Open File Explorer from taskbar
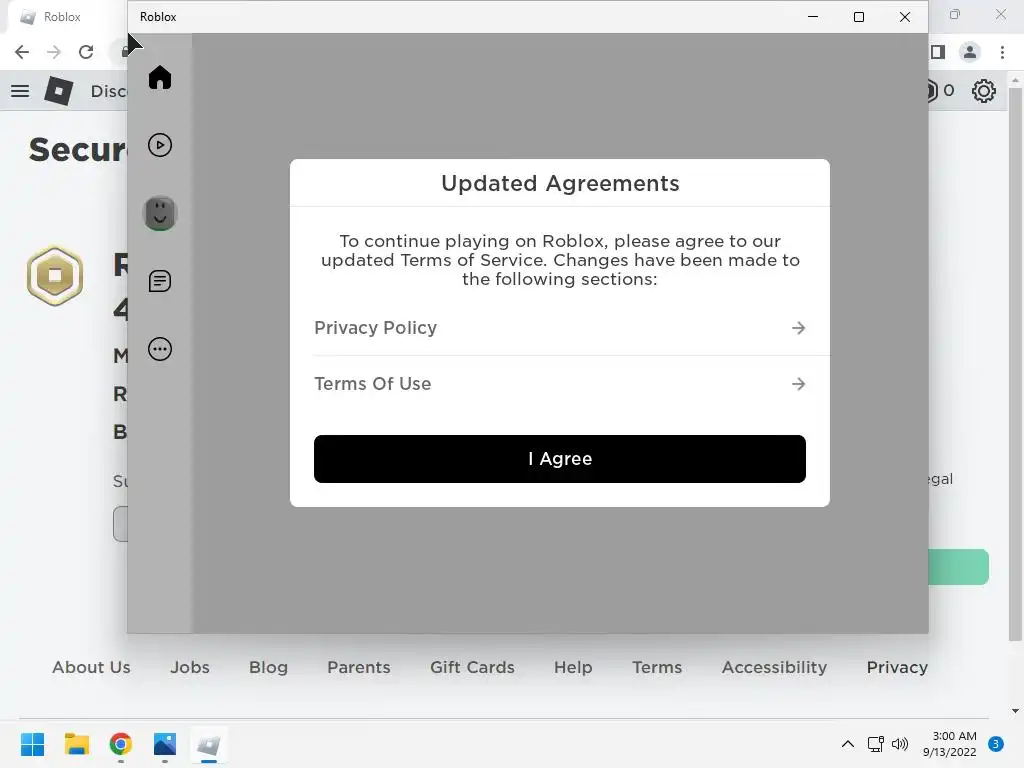This screenshot has height=768, width=1024. tap(76, 744)
